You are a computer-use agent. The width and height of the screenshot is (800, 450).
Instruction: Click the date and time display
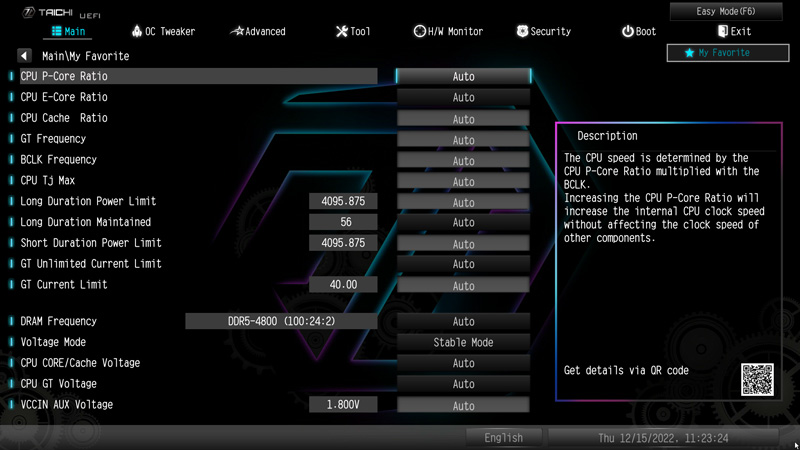[x=663, y=438]
